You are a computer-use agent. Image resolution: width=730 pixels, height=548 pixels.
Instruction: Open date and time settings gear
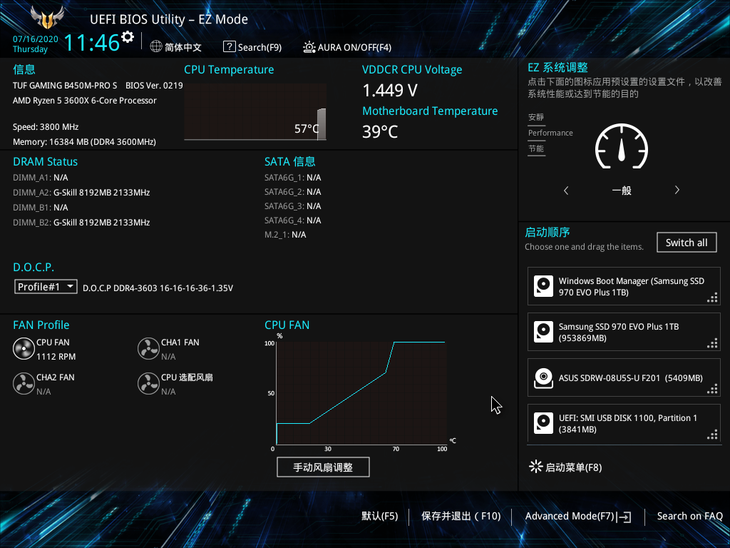pyautogui.click(x=127, y=37)
